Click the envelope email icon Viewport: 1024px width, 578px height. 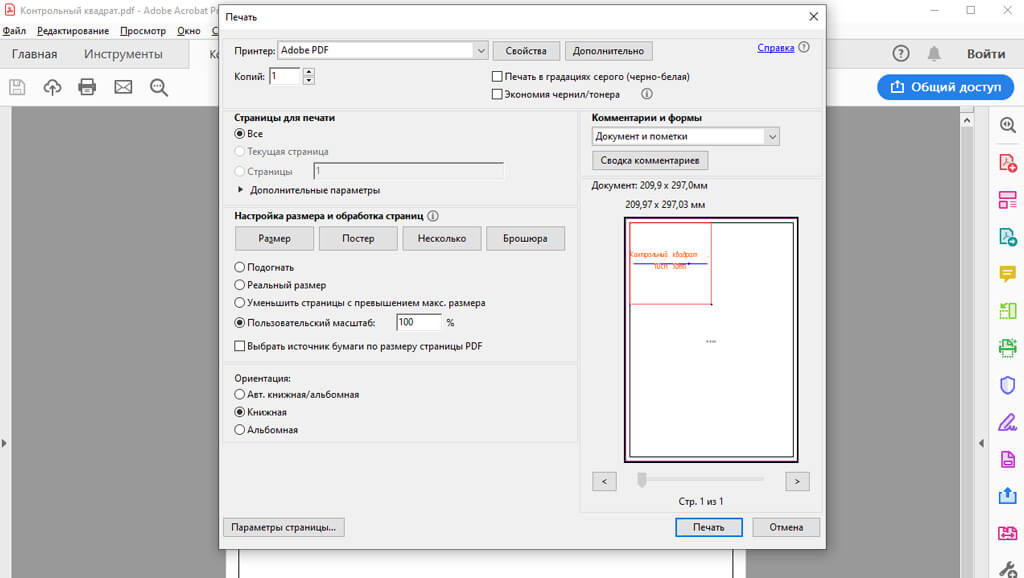123,87
